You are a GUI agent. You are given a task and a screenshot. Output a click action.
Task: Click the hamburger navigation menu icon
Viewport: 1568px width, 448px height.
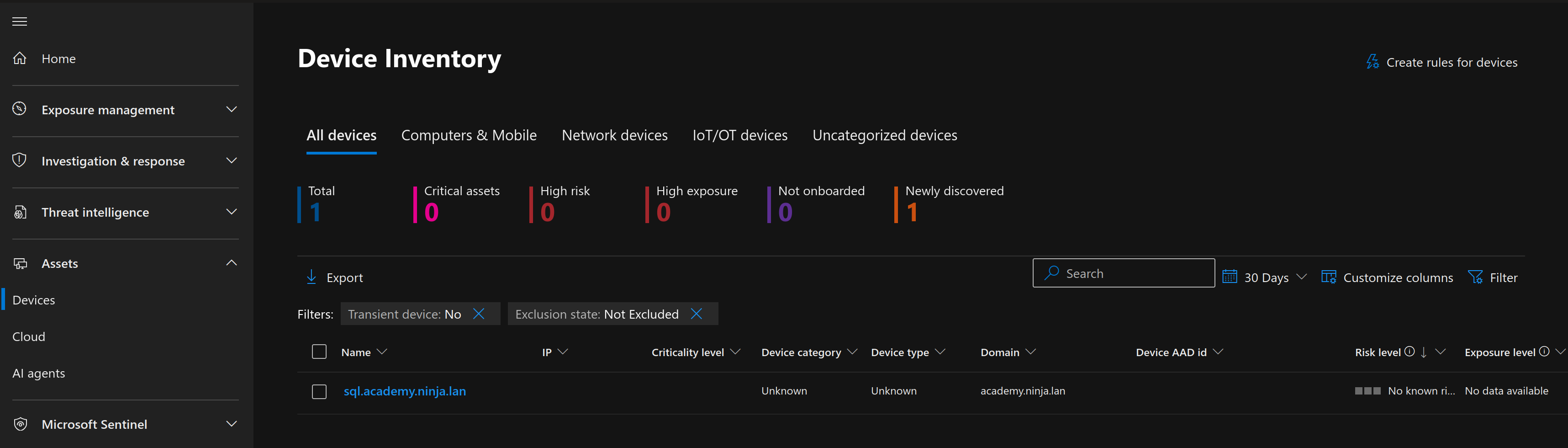point(20,21)
